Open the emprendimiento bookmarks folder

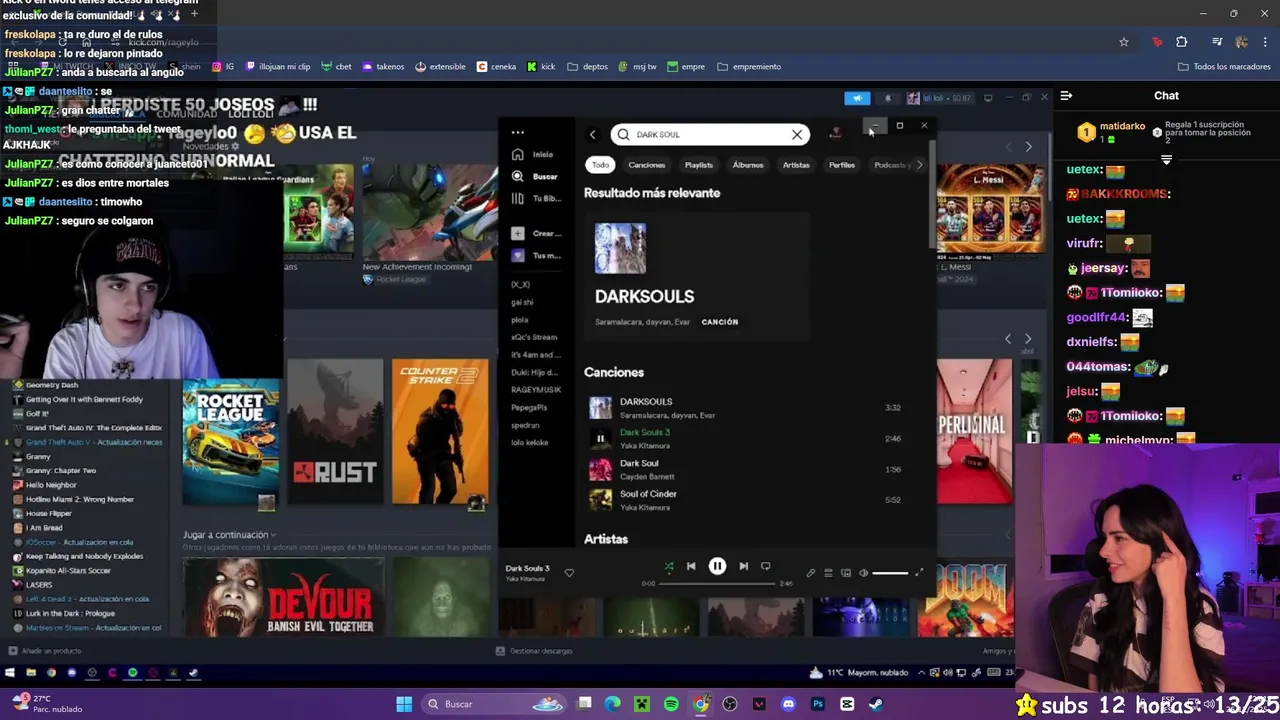click(749, 67)
